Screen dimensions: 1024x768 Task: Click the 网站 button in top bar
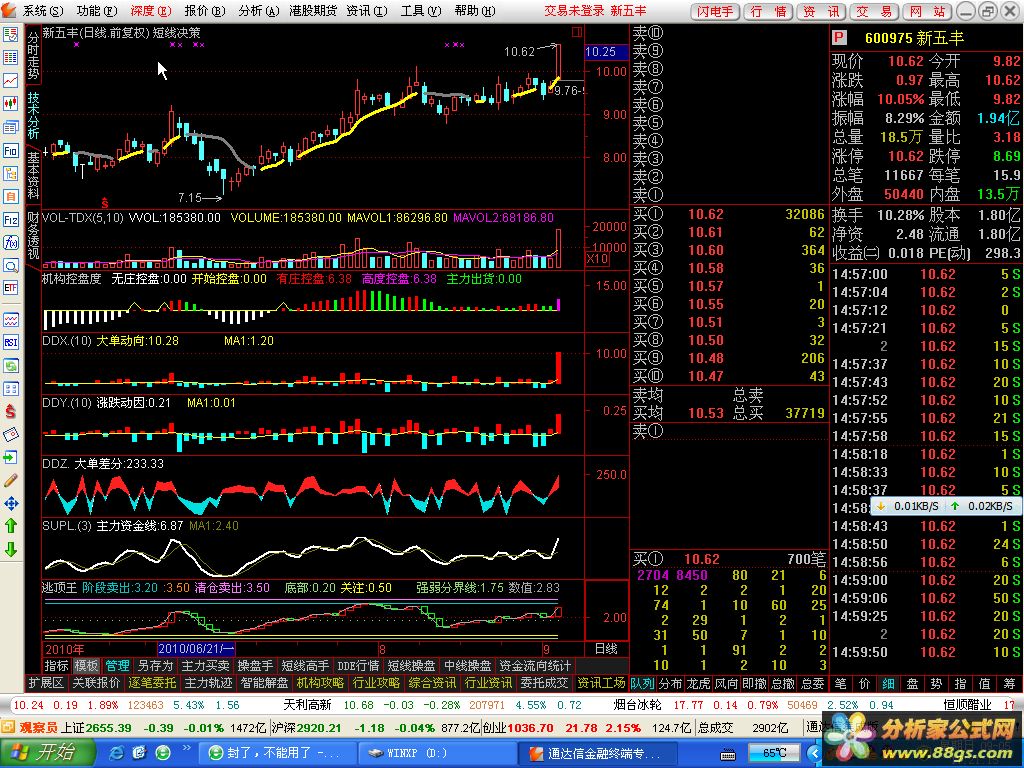[x=927, y=11]
